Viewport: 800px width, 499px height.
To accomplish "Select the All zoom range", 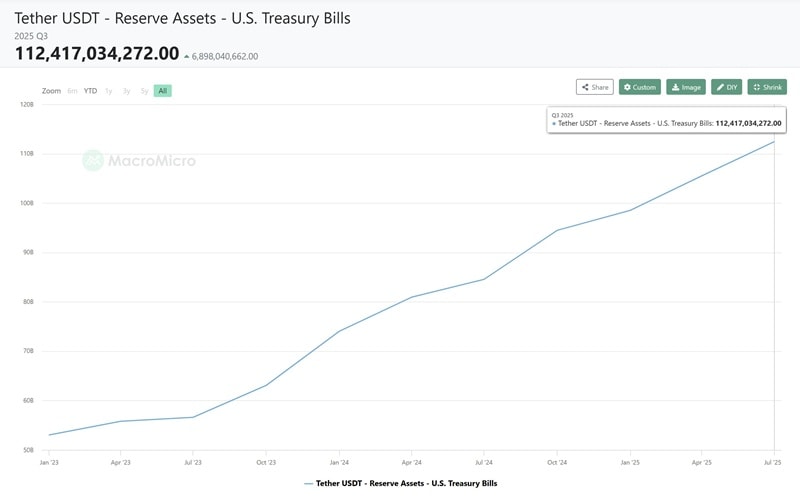I will pyautogui.click(x=162, y=91).
